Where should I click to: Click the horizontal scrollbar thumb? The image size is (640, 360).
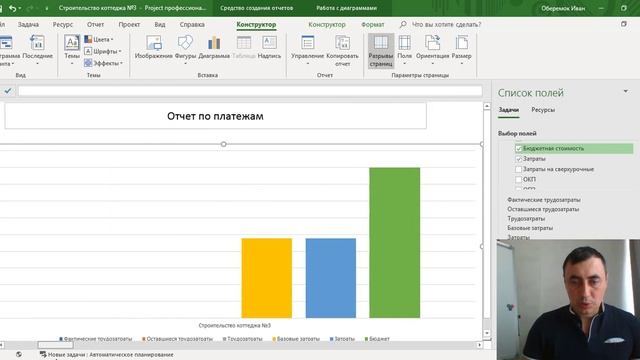[56, 345]
